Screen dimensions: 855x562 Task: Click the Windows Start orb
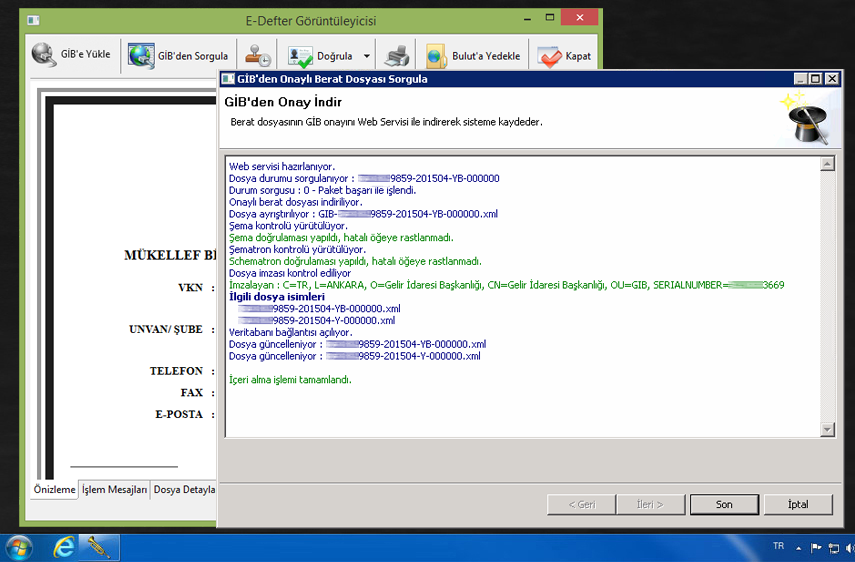coord(20,547)
